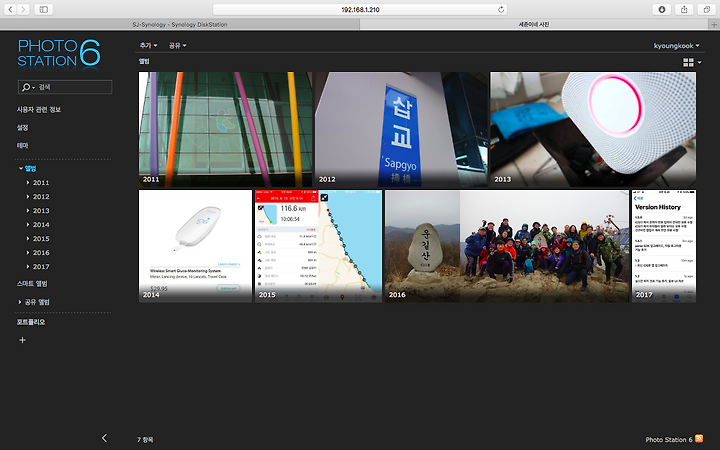Select the 세준이네 사진 tab
The width and height of the screenshot is (720, 450).
pos(534,24)
